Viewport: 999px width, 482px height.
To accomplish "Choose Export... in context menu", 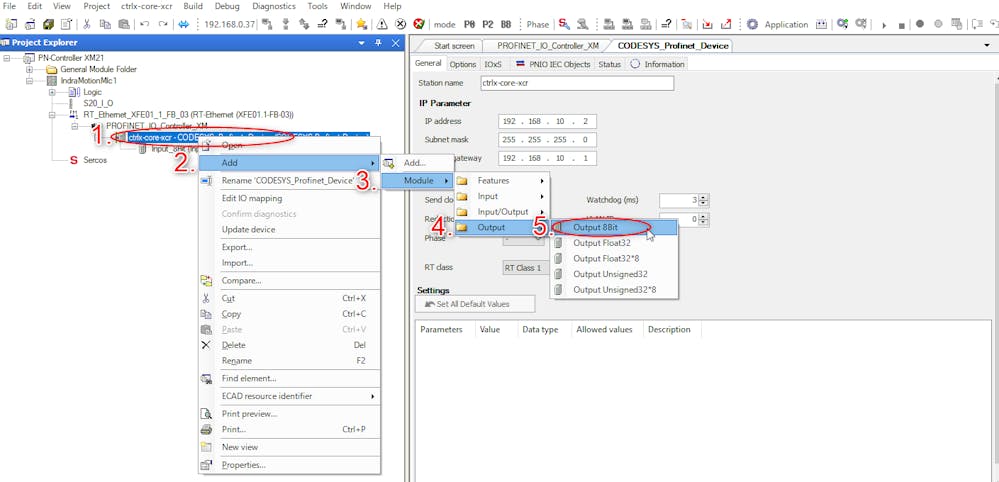I will click(291, 247).
